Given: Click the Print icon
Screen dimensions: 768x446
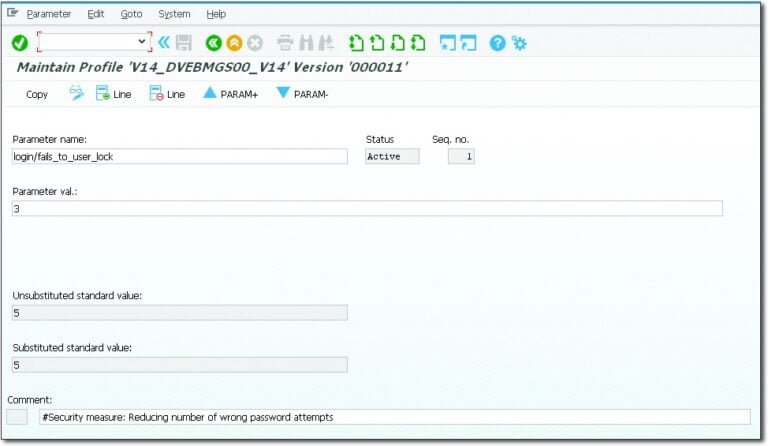Looking at the screenshot, I should 285,43.
